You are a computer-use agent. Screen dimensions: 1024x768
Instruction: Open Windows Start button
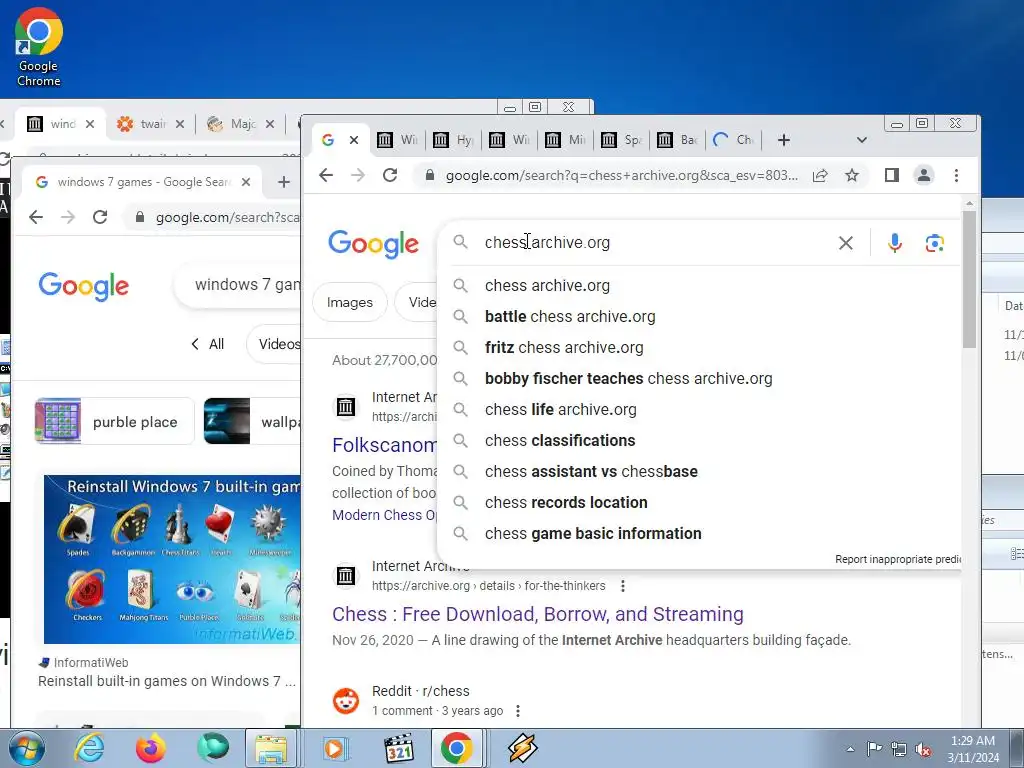(25, 748)
